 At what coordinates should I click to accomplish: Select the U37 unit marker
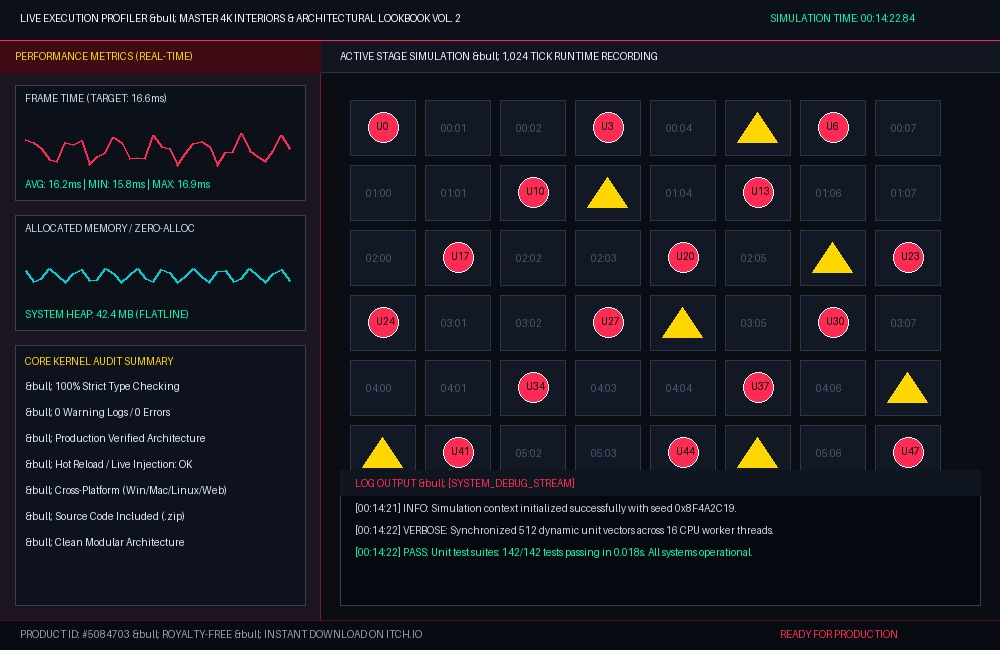tap(758, 387)
